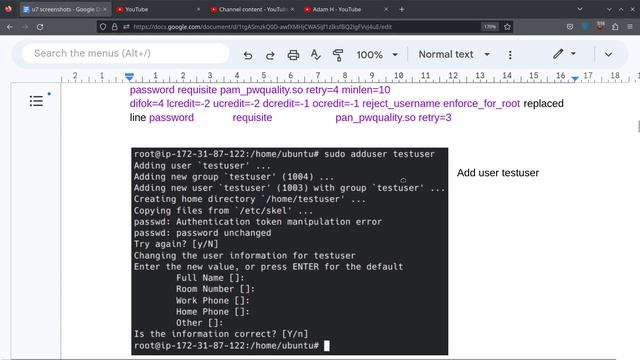Show the document outline list icon

[x=36, y=101]
